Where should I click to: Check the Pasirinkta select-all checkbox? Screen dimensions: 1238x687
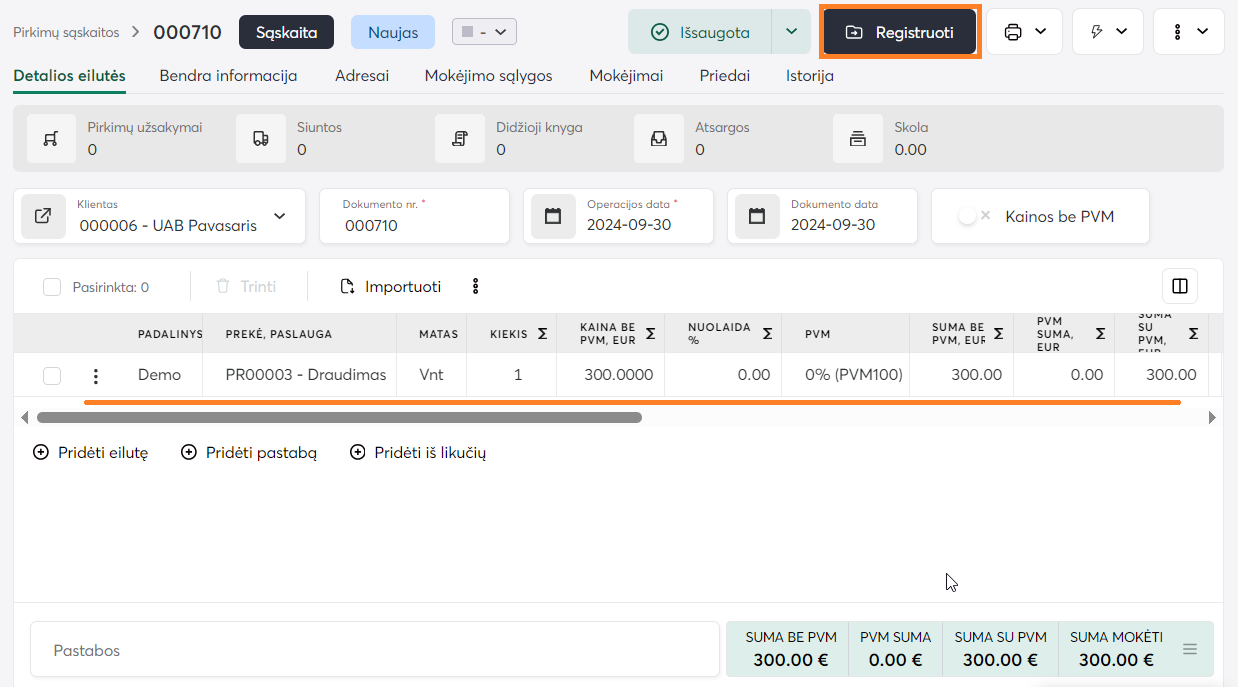52,287
